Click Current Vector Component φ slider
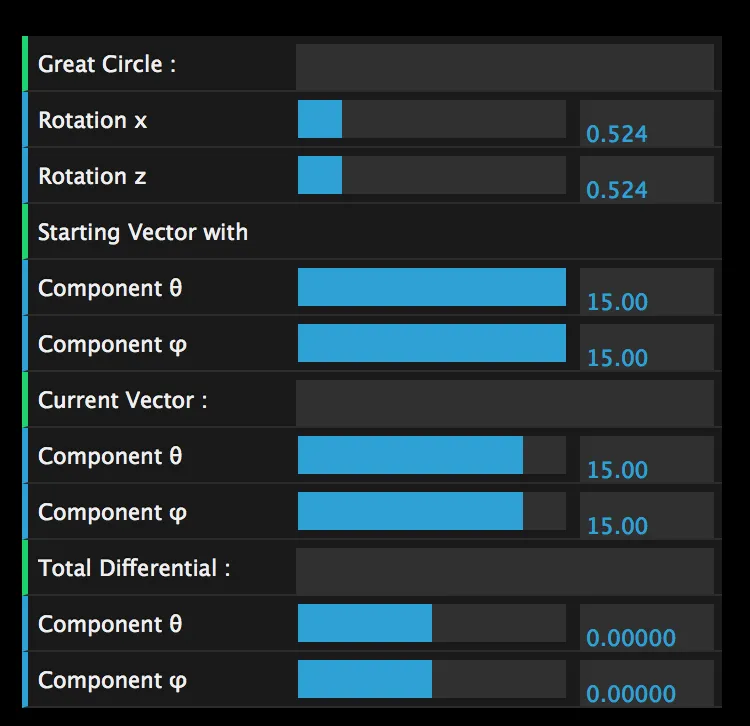 point(432,511)
